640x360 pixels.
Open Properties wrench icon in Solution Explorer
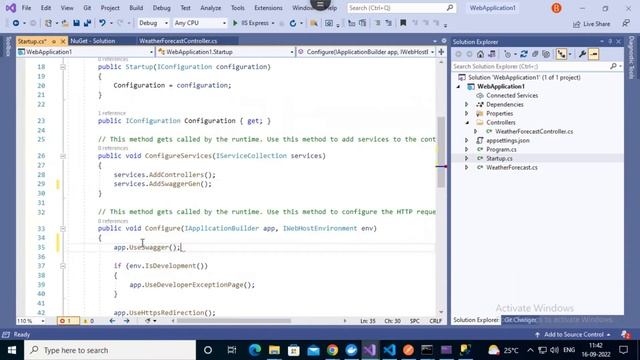(x=582, y=54)
